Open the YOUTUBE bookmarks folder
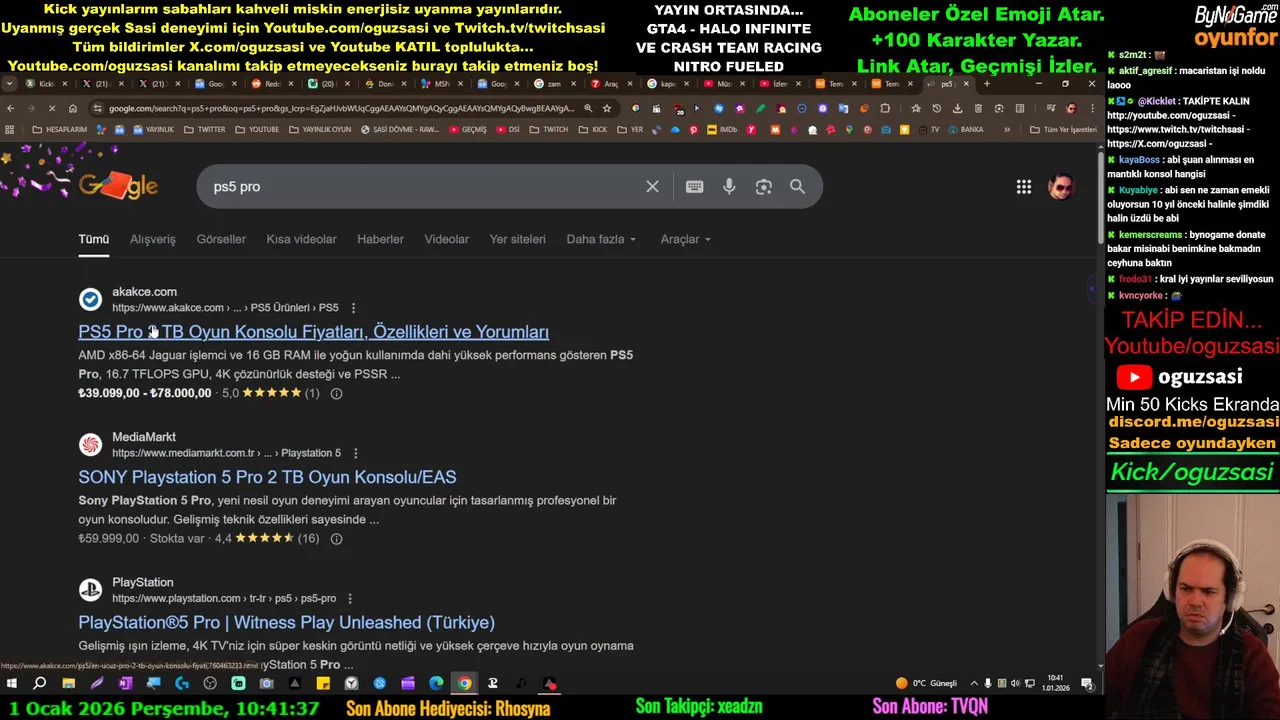 pyautogui.click(x=257, y=129)
